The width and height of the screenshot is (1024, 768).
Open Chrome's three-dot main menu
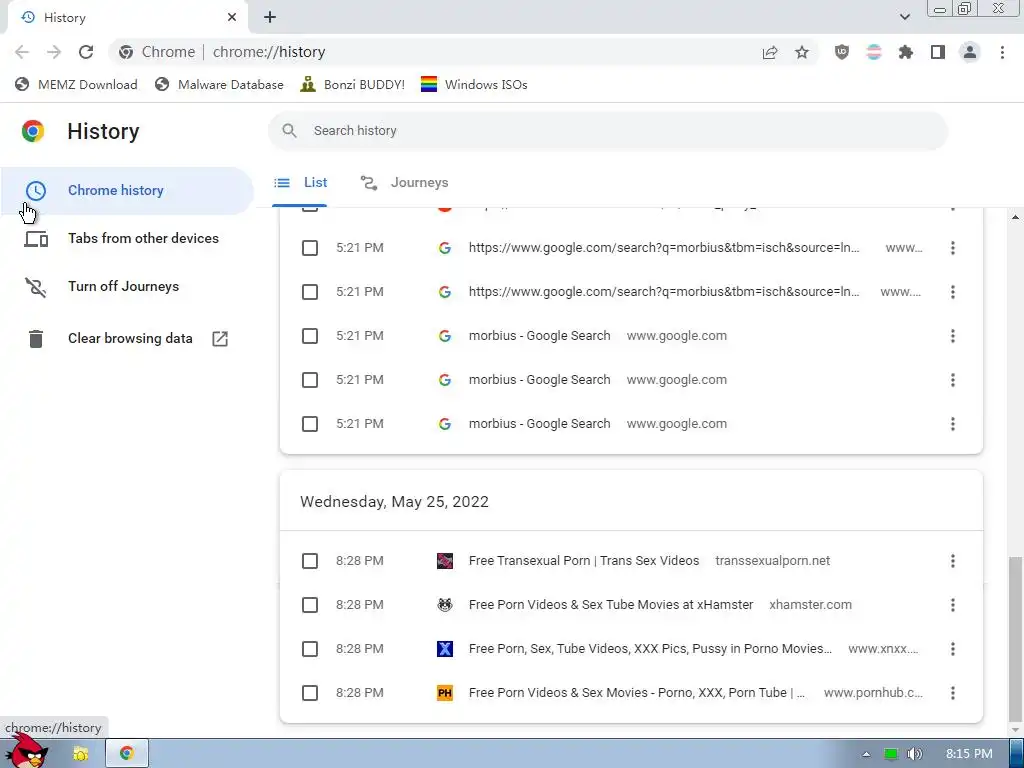pyautogui.click(x=1002, y=52)
